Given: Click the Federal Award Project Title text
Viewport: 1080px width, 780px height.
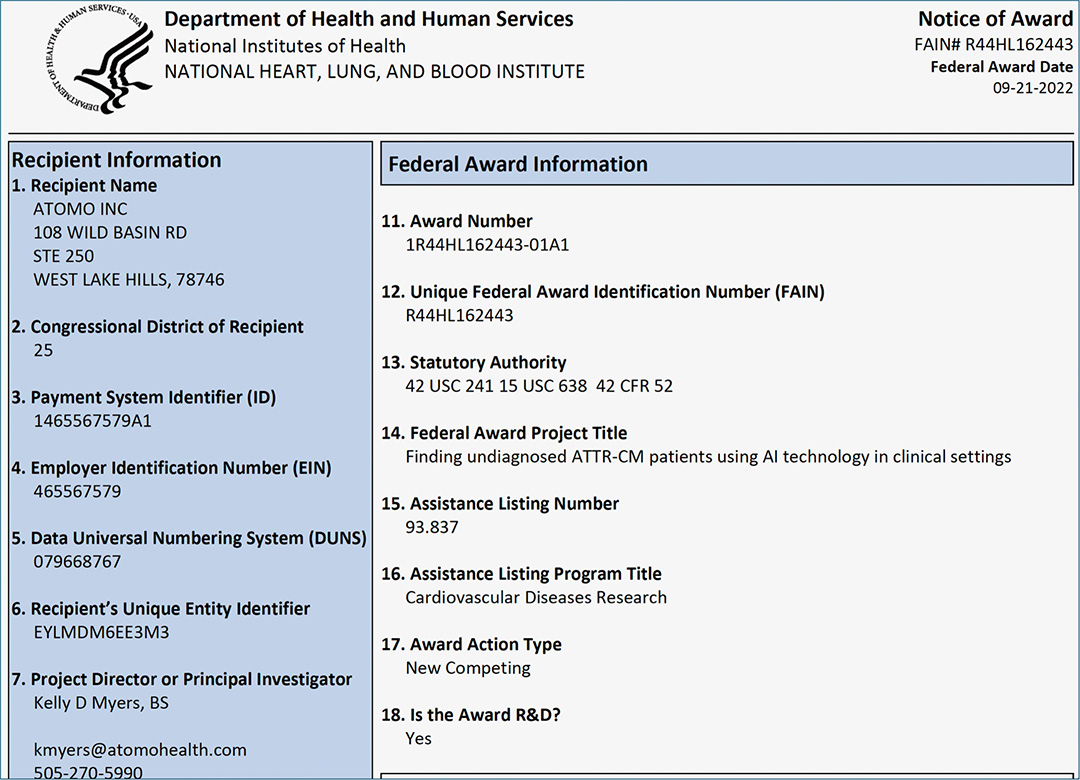Looking at the screenshot, I should pos(708,457).
